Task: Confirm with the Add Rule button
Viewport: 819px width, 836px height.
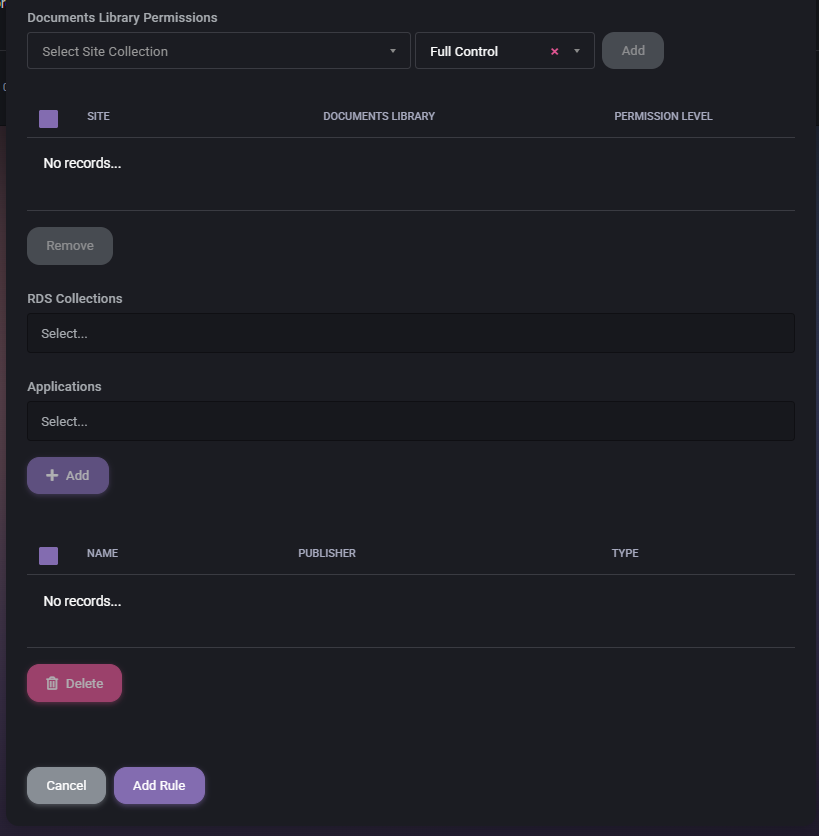Action: [x=159, y=786]
